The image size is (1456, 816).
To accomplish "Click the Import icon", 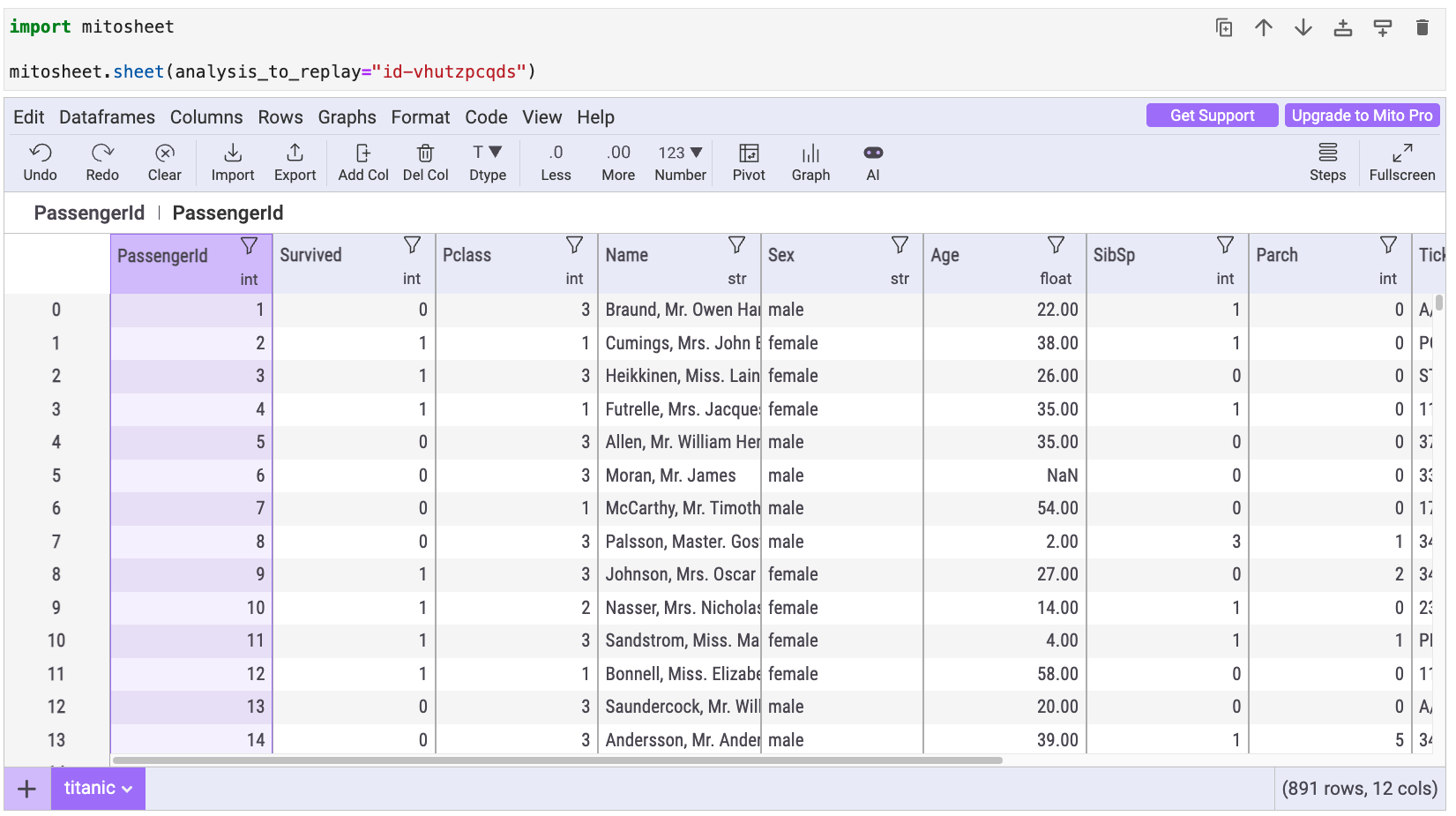I will tap(232, 162).
